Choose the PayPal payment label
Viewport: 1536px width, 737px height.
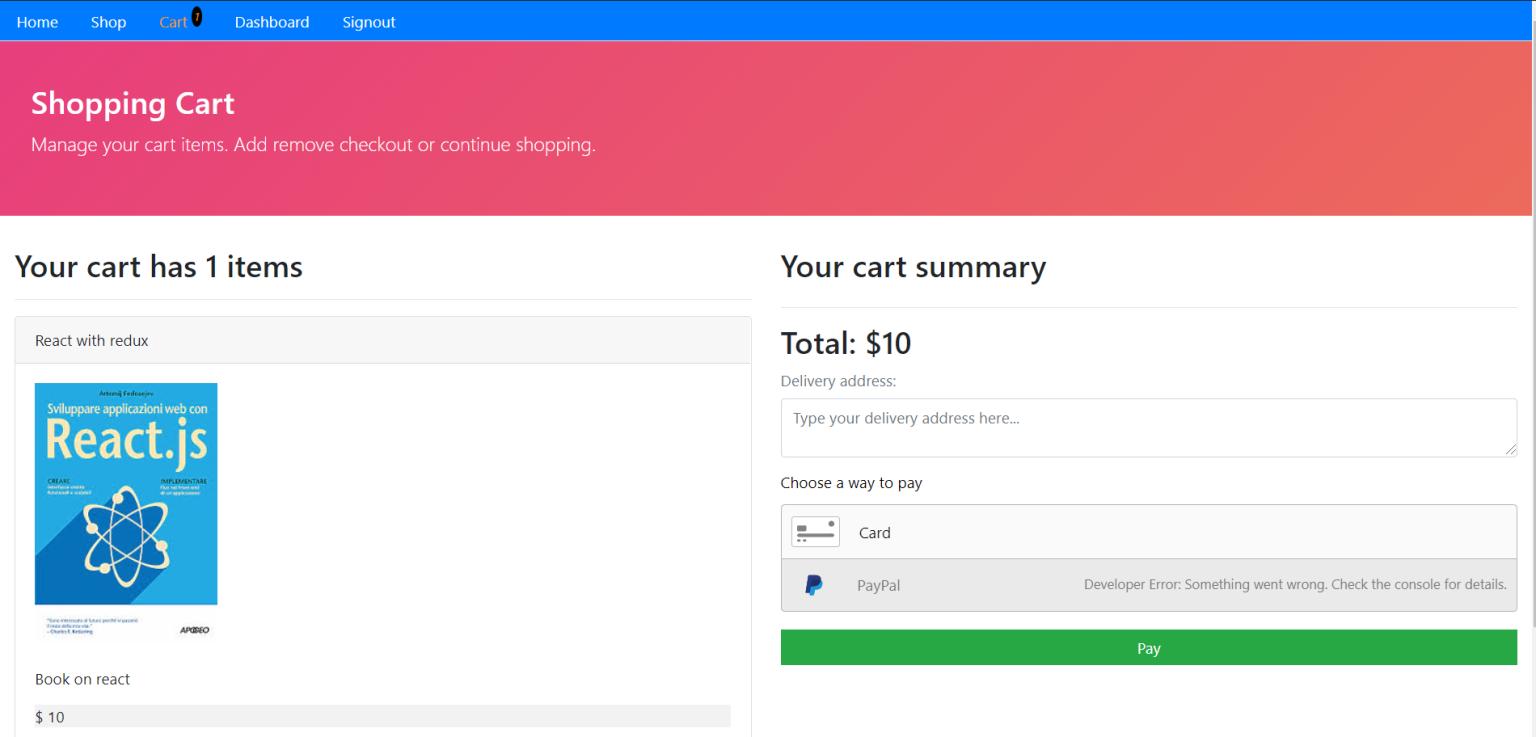[x=878, y=586]
